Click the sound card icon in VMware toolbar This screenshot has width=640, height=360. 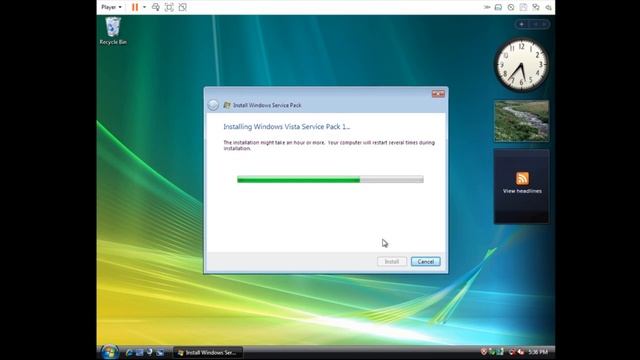549,7
